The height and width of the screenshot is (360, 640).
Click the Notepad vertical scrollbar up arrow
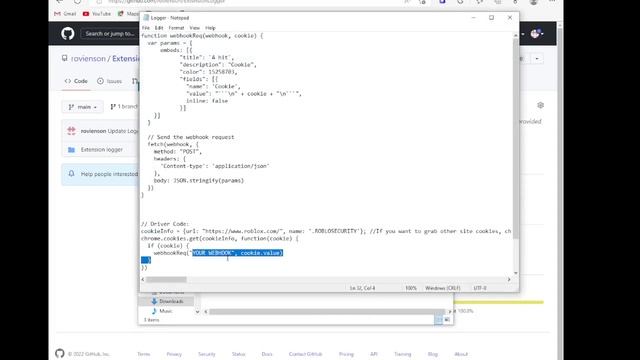click(x=516, y=36)
